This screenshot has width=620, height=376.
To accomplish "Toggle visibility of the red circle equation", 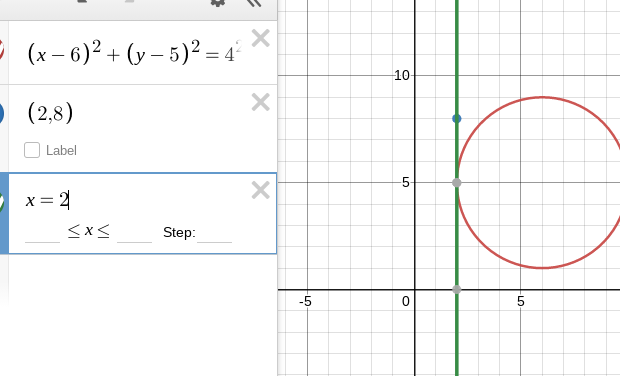I will [2, 50].
